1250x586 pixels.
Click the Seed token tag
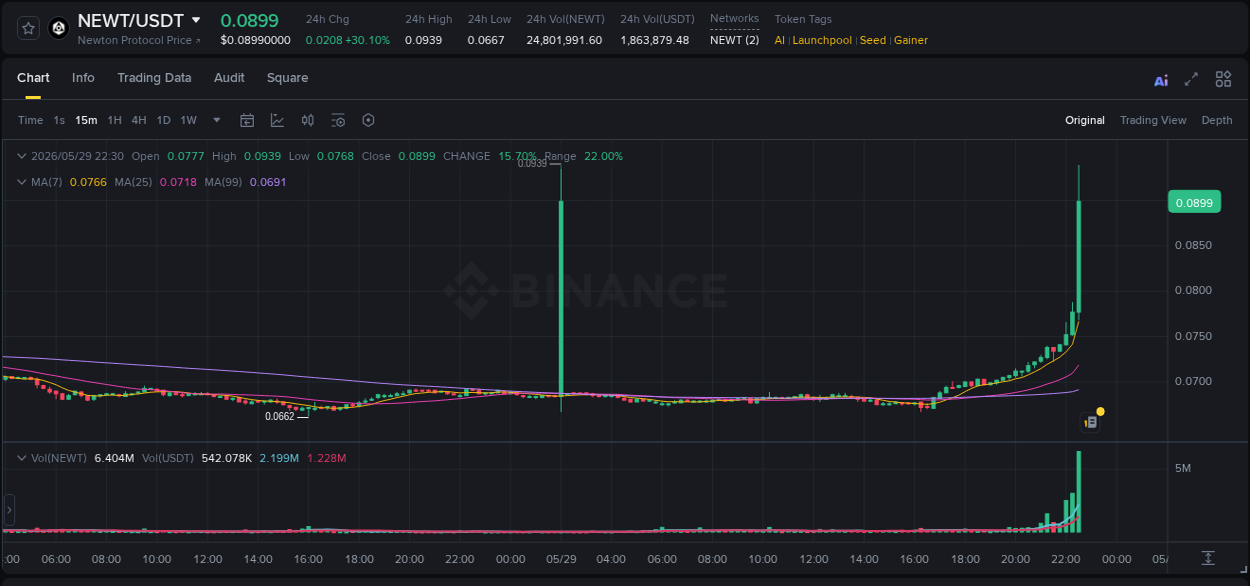pyautogui.click(x=873, y=40)
